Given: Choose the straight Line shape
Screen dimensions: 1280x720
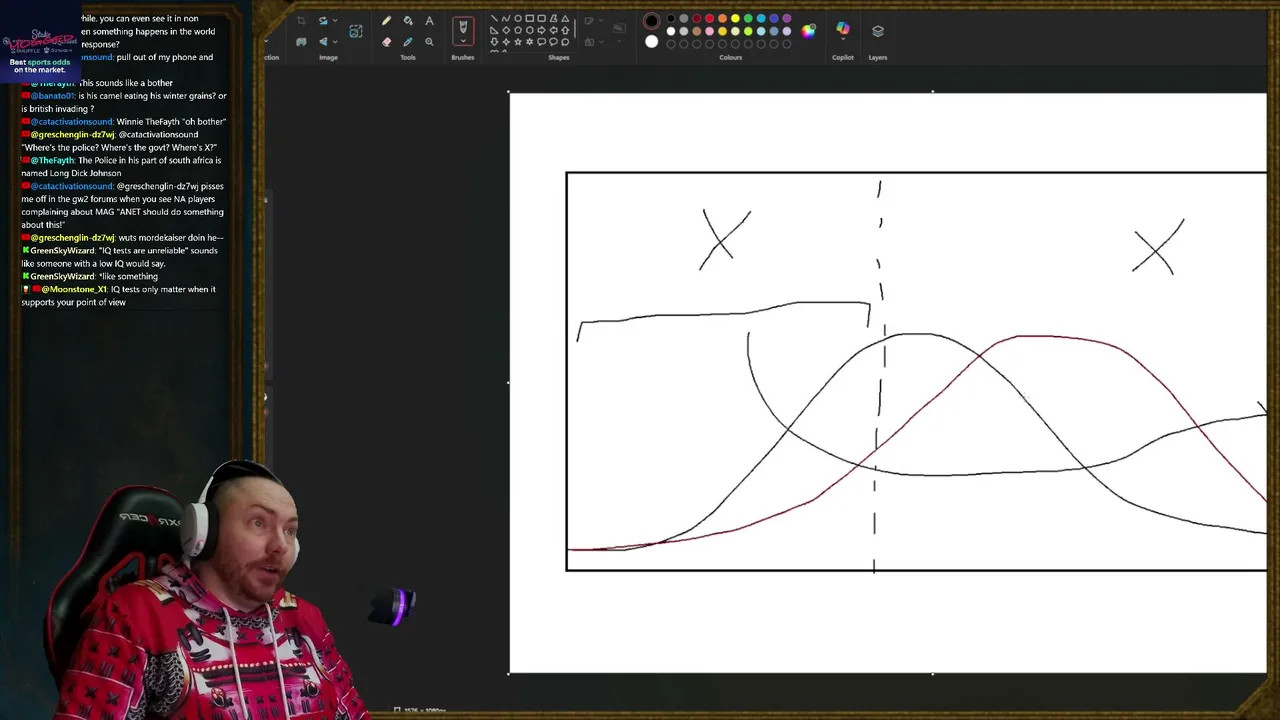Looking at the screenshot, I should tap(494, 19).
